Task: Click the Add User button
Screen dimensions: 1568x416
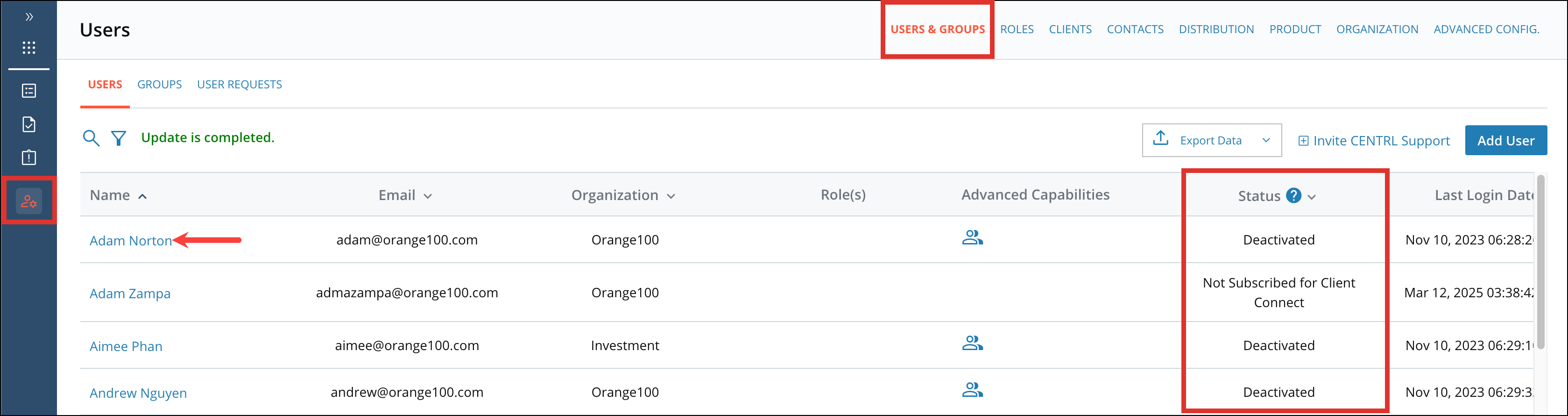Action: pos(1505,141)
